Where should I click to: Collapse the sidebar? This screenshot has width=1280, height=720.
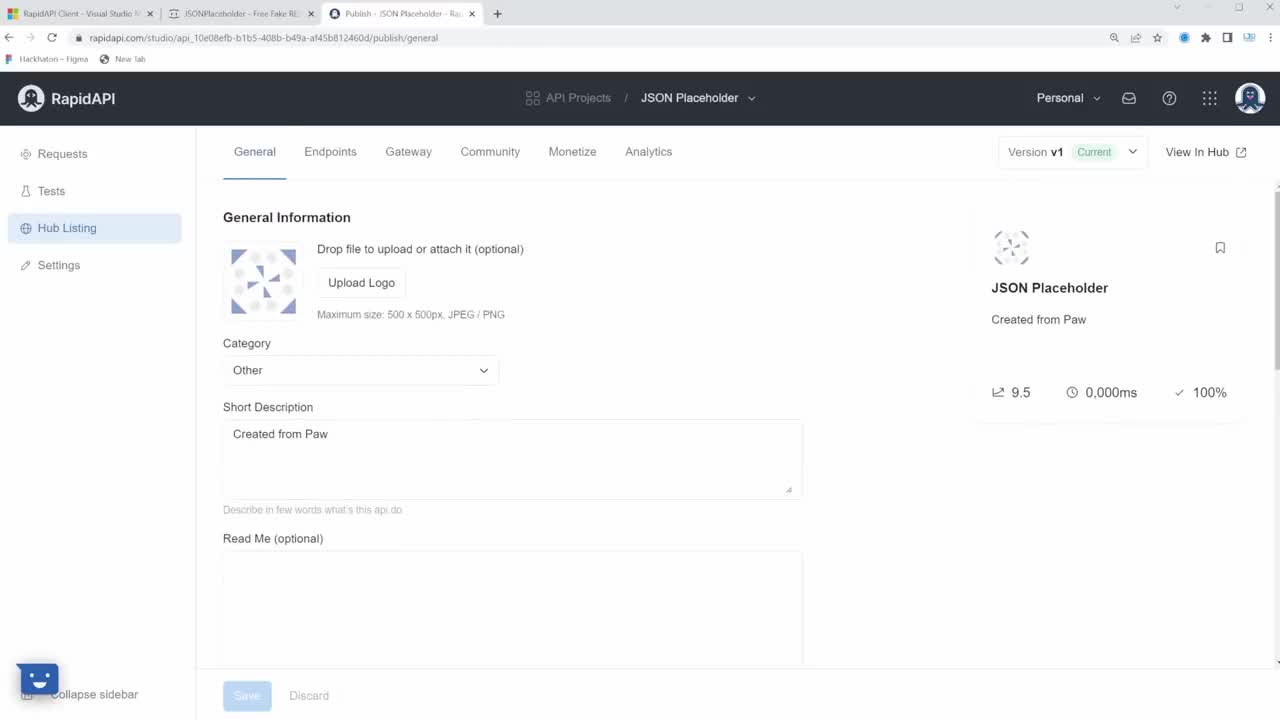pos(94,694)
